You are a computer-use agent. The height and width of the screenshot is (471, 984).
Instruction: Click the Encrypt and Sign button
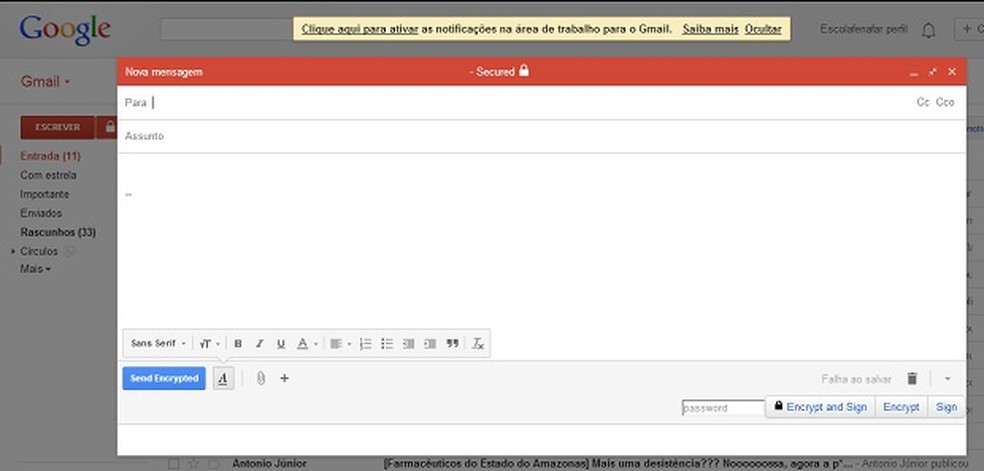(821, 407)
